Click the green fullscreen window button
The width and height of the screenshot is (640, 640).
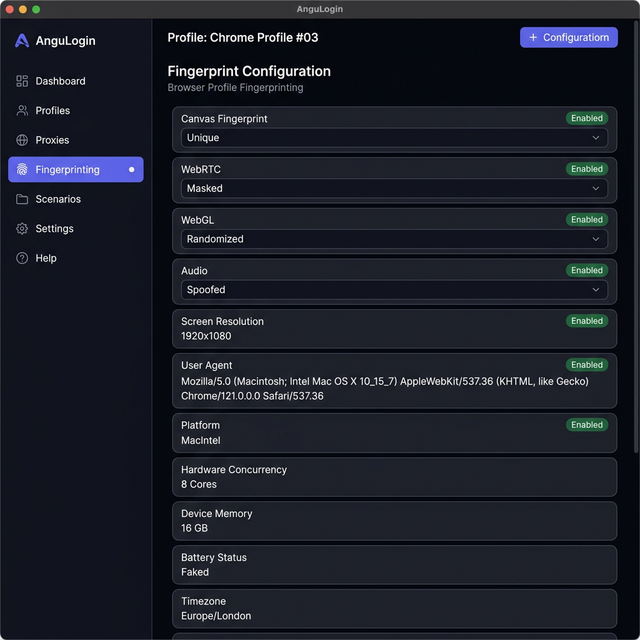click(x=36, y=9)
